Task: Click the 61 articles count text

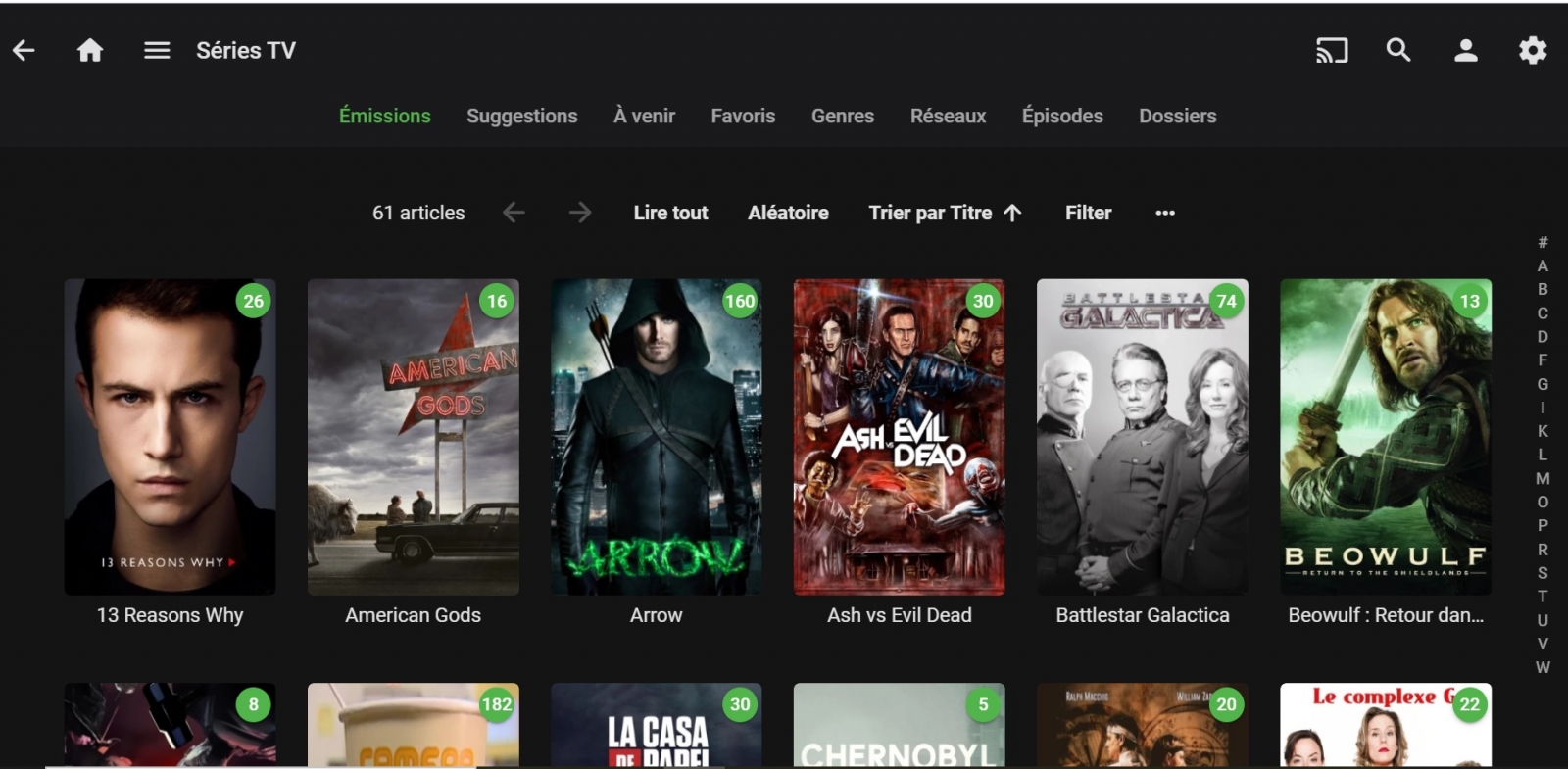Action: tap(418, 213)
